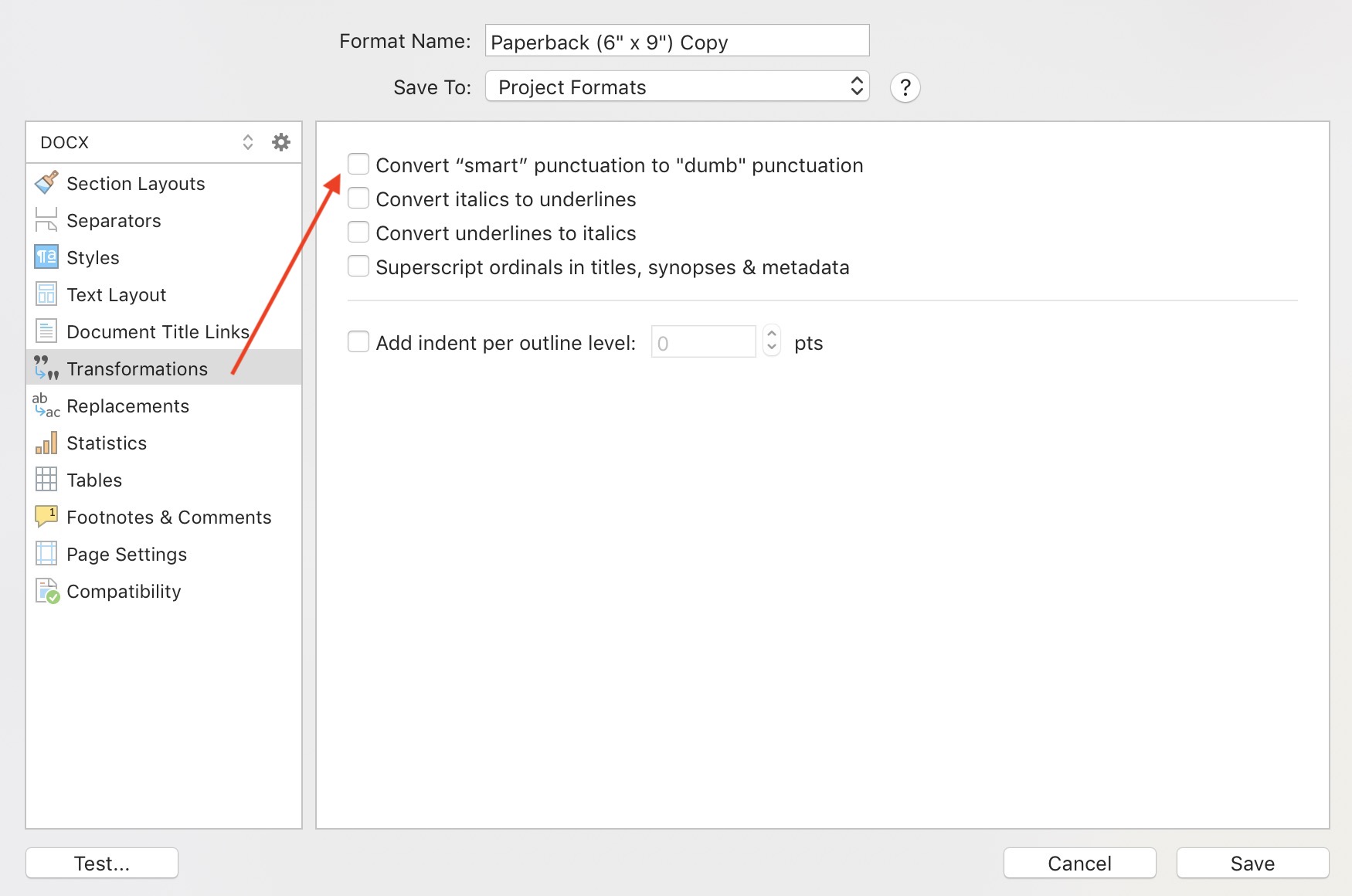The height and width of the screenshot is (896, 1352).
Task: Open the gear options menu
Action: click(281, 142)
